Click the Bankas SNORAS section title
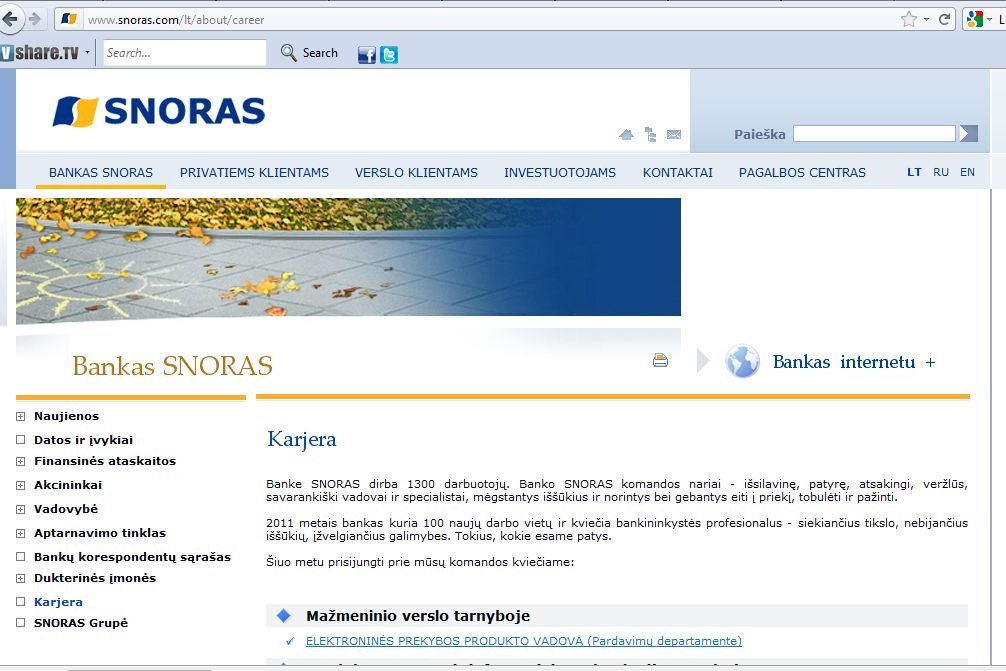The image size is (1006, 671). click(173, 366)
